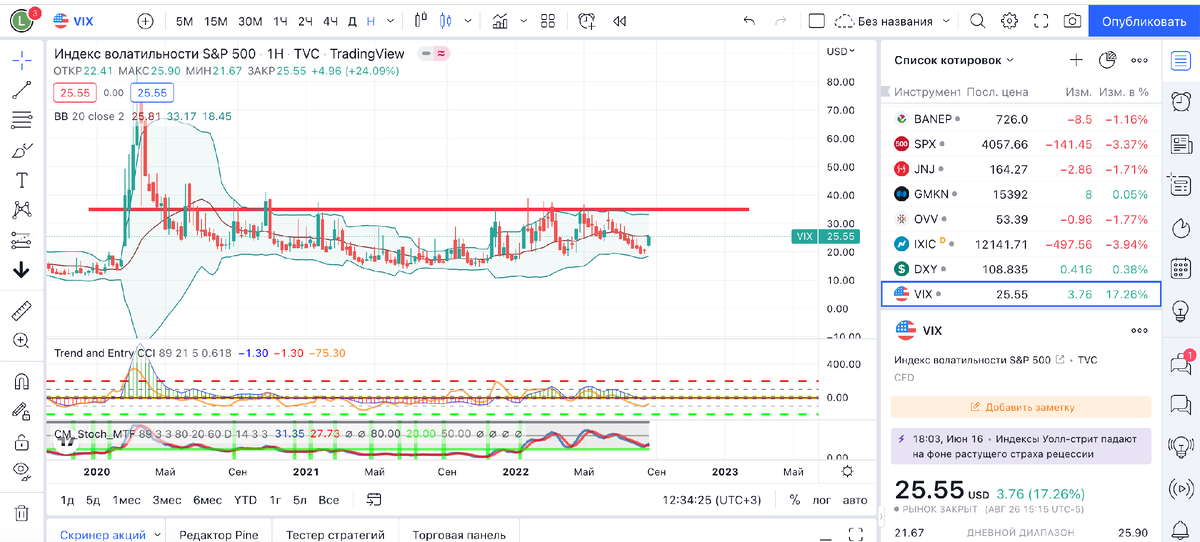The width and height of the screenshot is (1200, 542).
Task: Set chart range to 1мес
Action: [x=126, y=500]
